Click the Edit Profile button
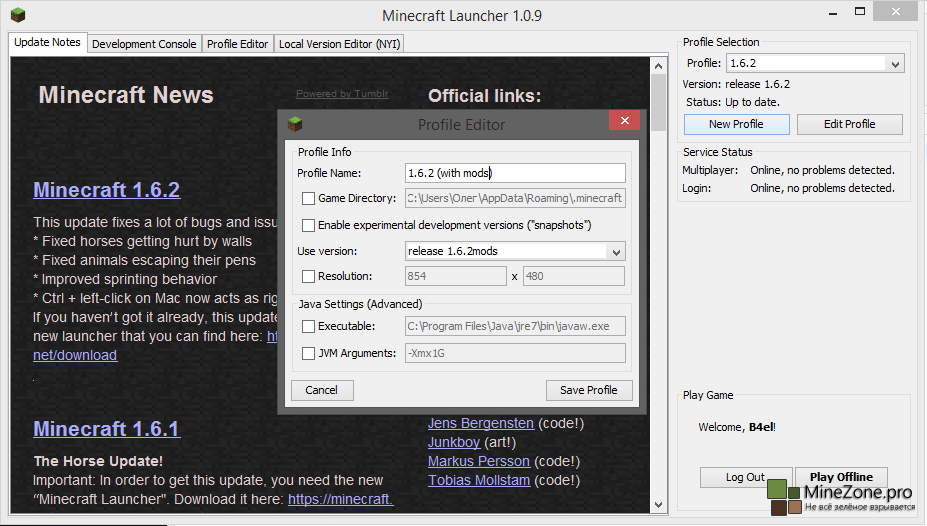927x526 pixels. [849, 124]
